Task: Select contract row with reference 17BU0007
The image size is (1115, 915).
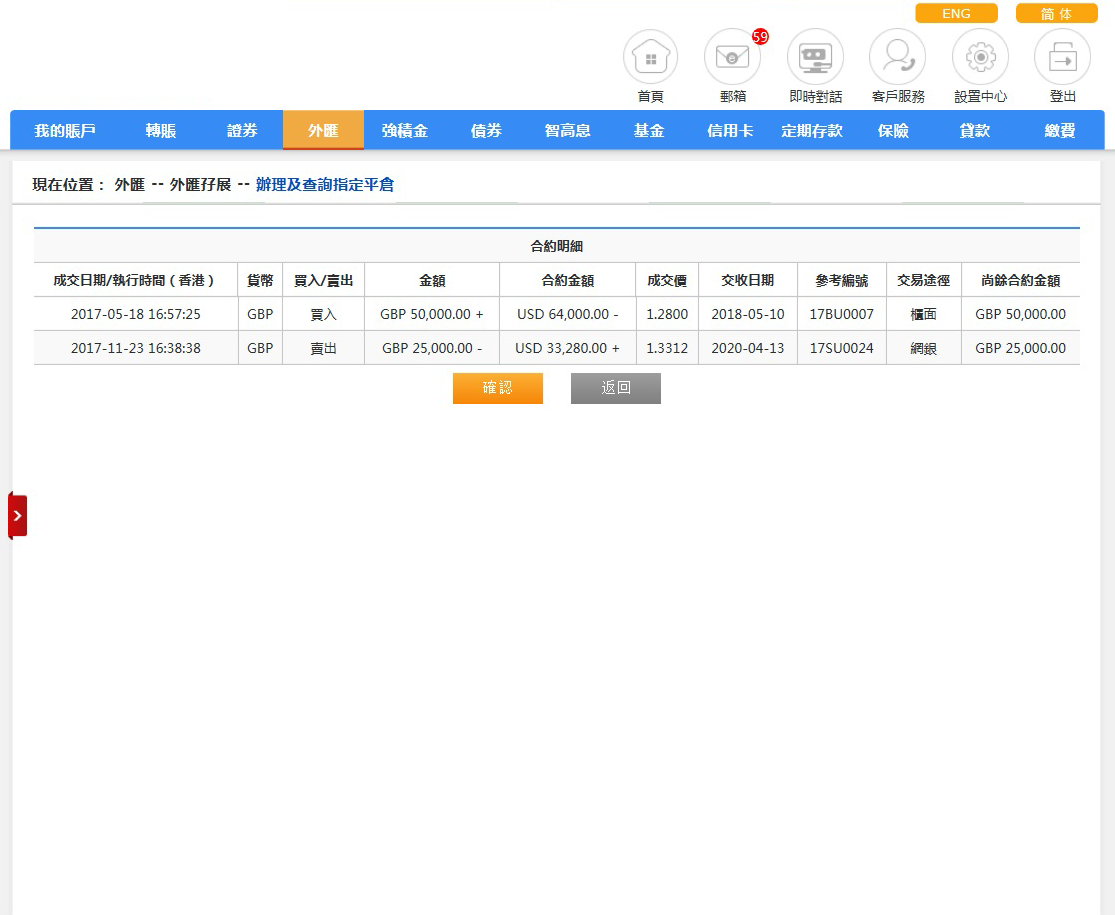Action: coord(841,314)
